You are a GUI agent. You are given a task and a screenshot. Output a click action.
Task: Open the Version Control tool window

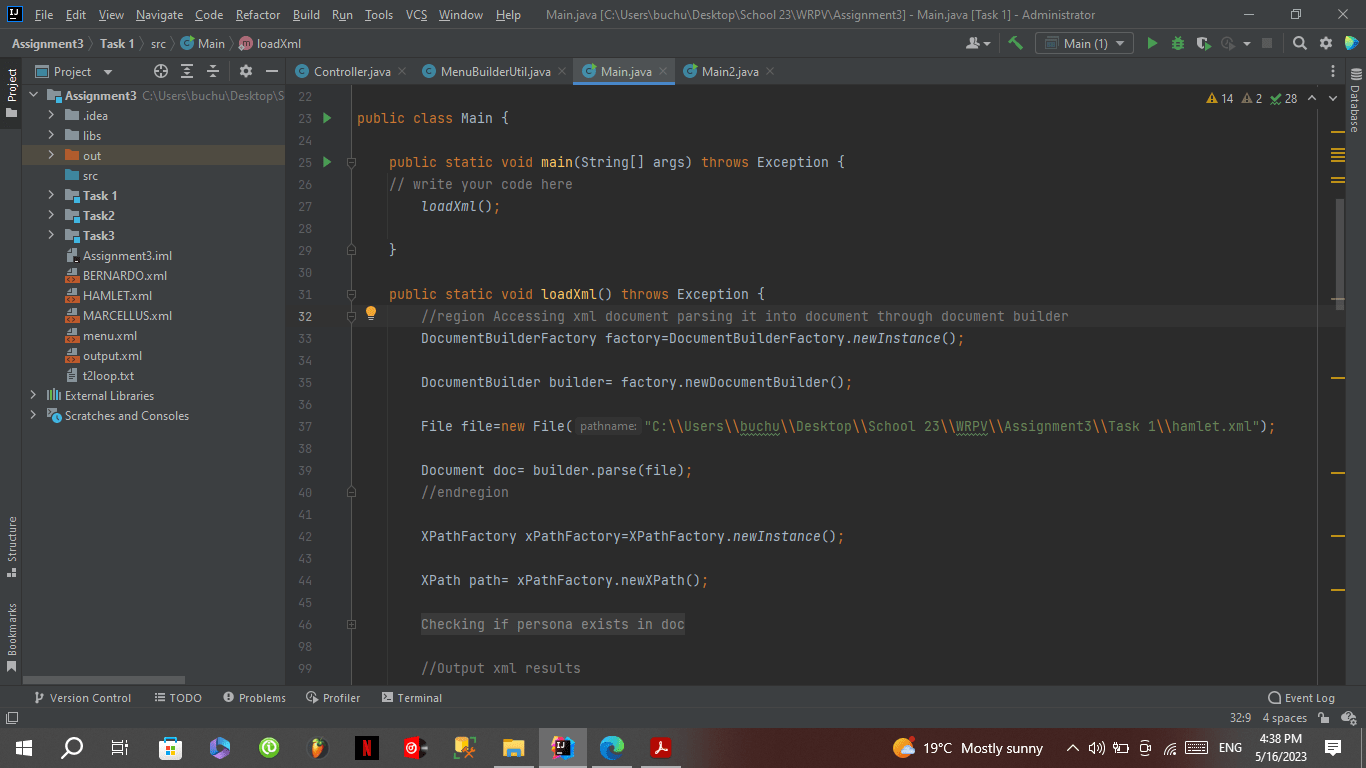point(82,698)
